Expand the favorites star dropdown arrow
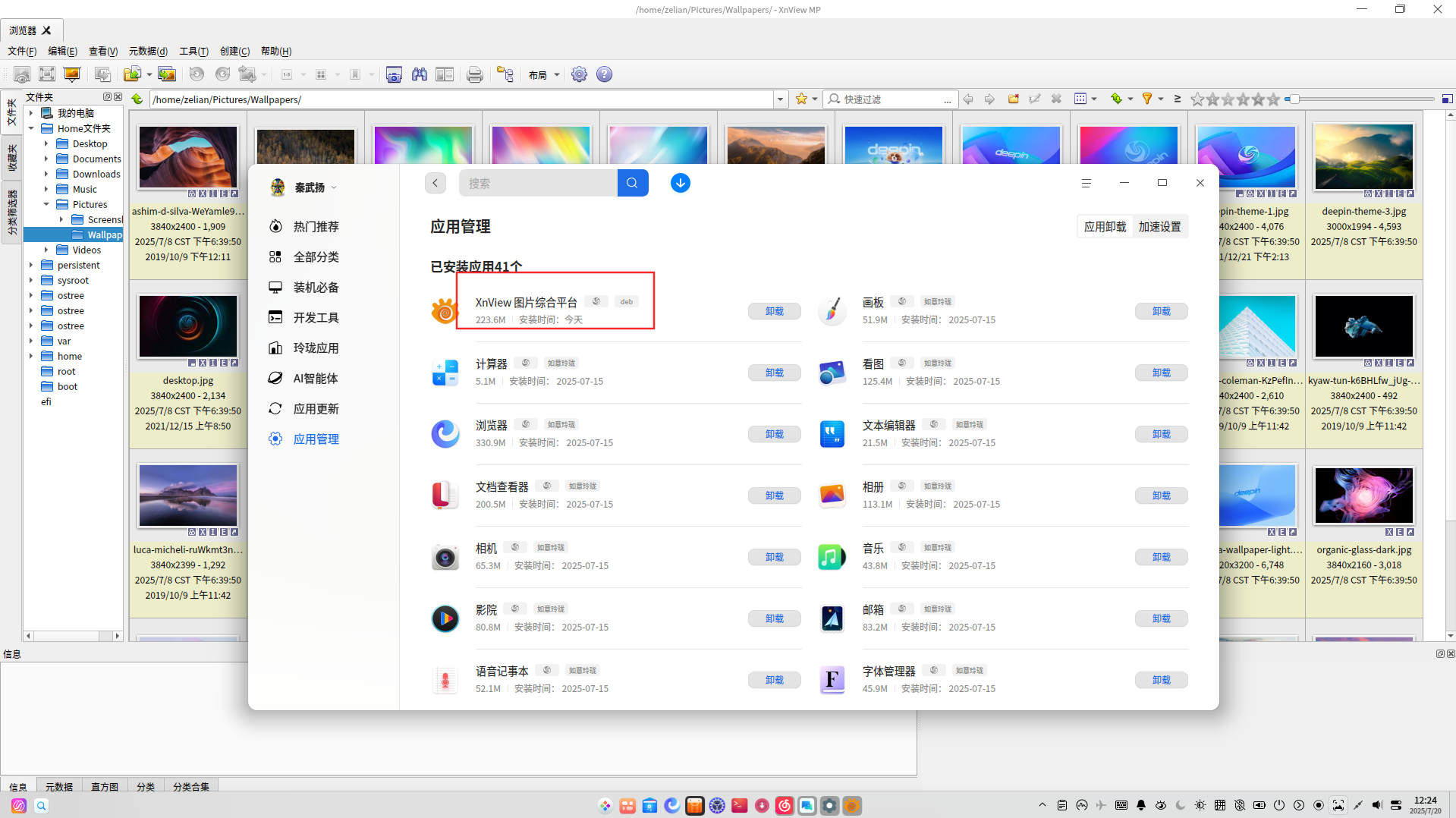This screenshot has width=1456, height=818. [x=815, y=99]
